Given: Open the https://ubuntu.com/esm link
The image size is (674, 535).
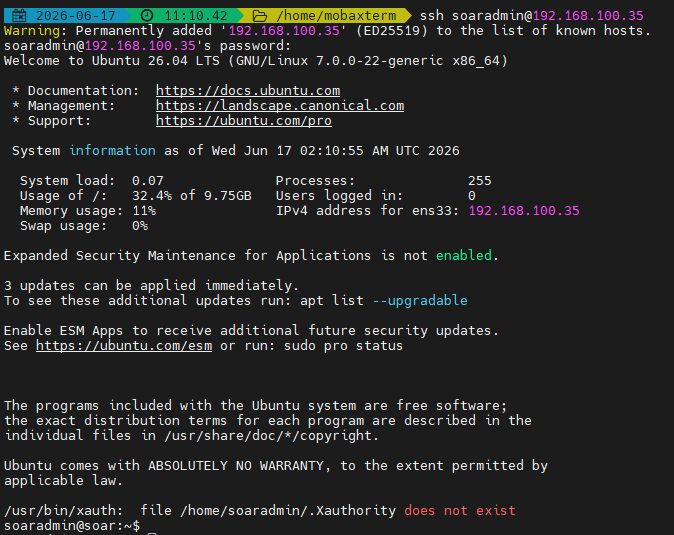Looking at the screenshot, I should tap(124, 345).
